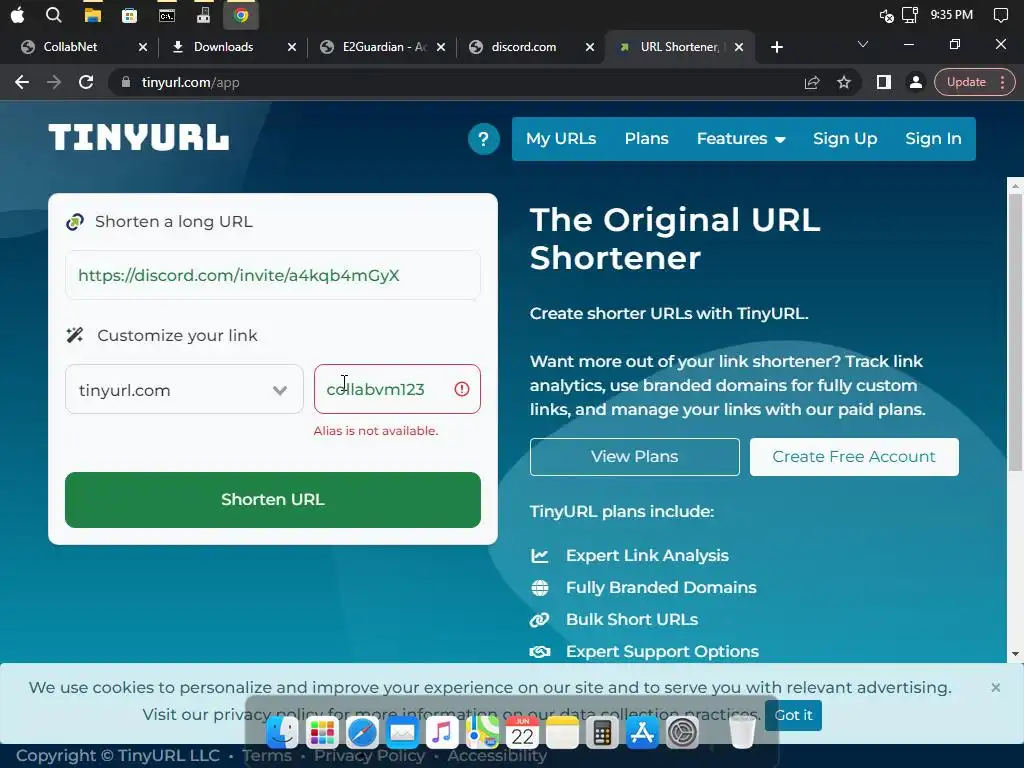Open Launchpad in the dock
Viewport: 1024px width, 768px height.
[322, 732]
